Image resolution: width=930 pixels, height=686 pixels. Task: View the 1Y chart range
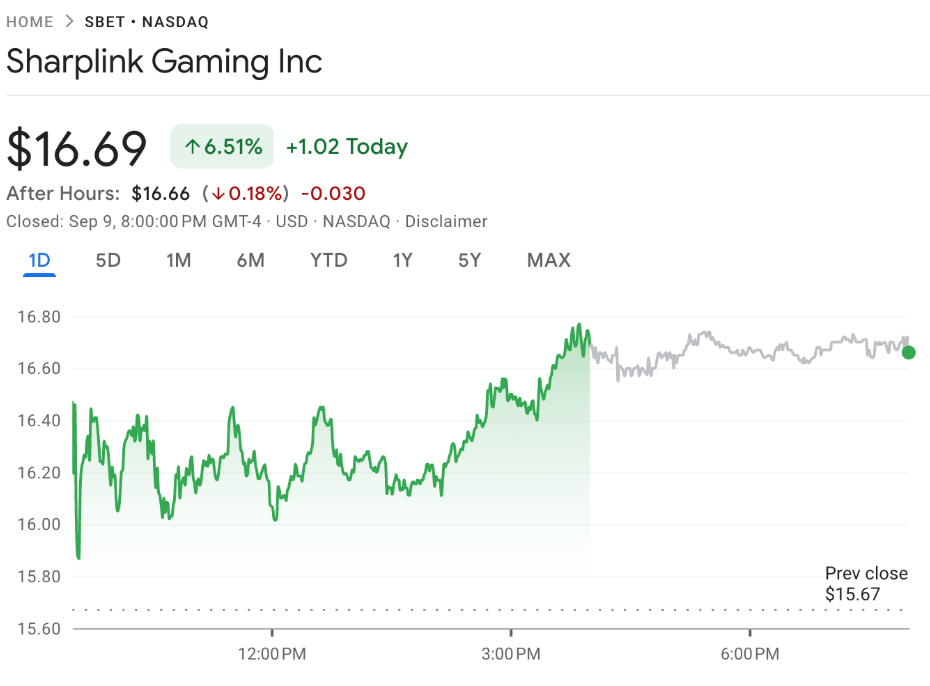click(x=402, y=261)
